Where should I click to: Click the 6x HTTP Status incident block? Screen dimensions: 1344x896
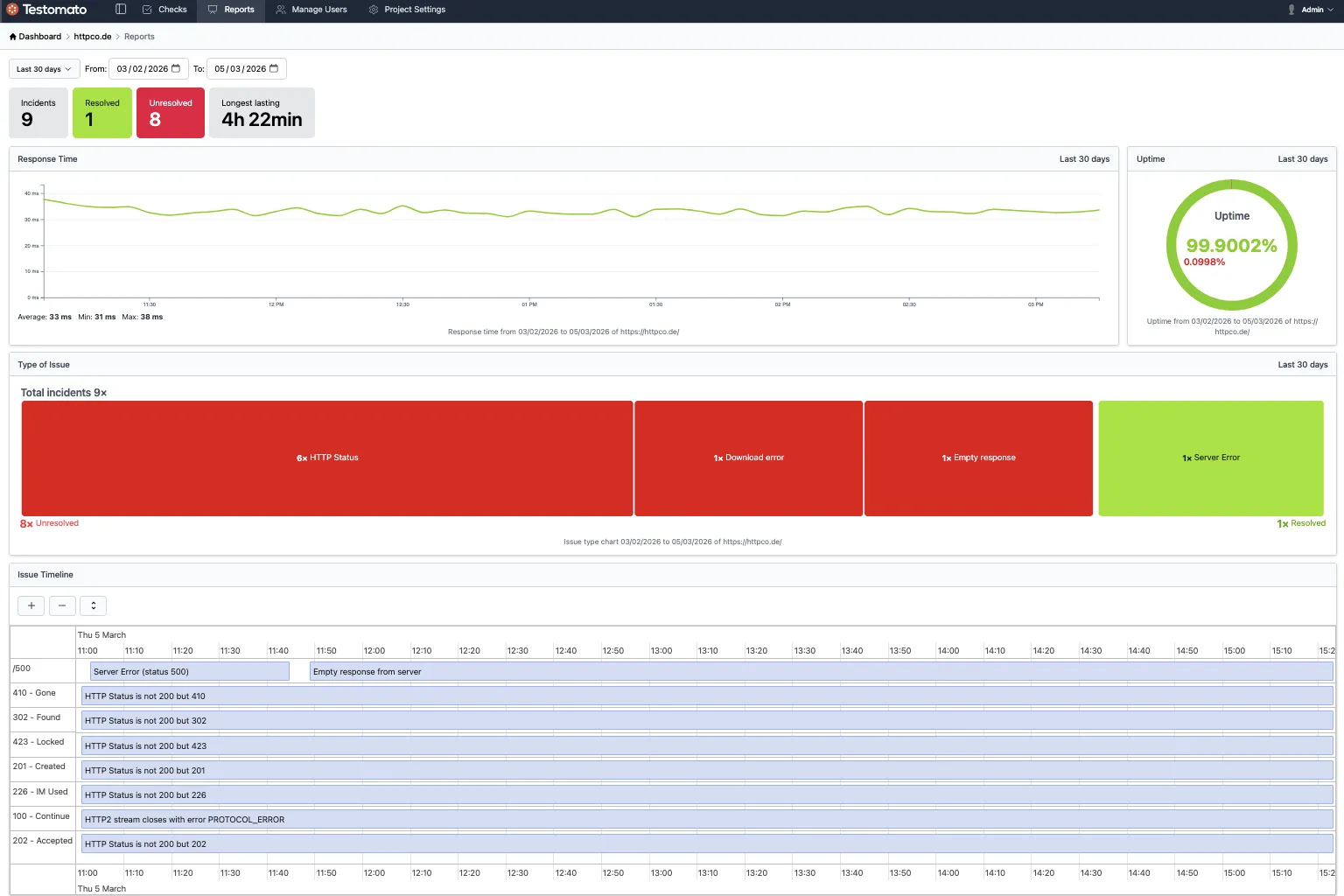327,458
